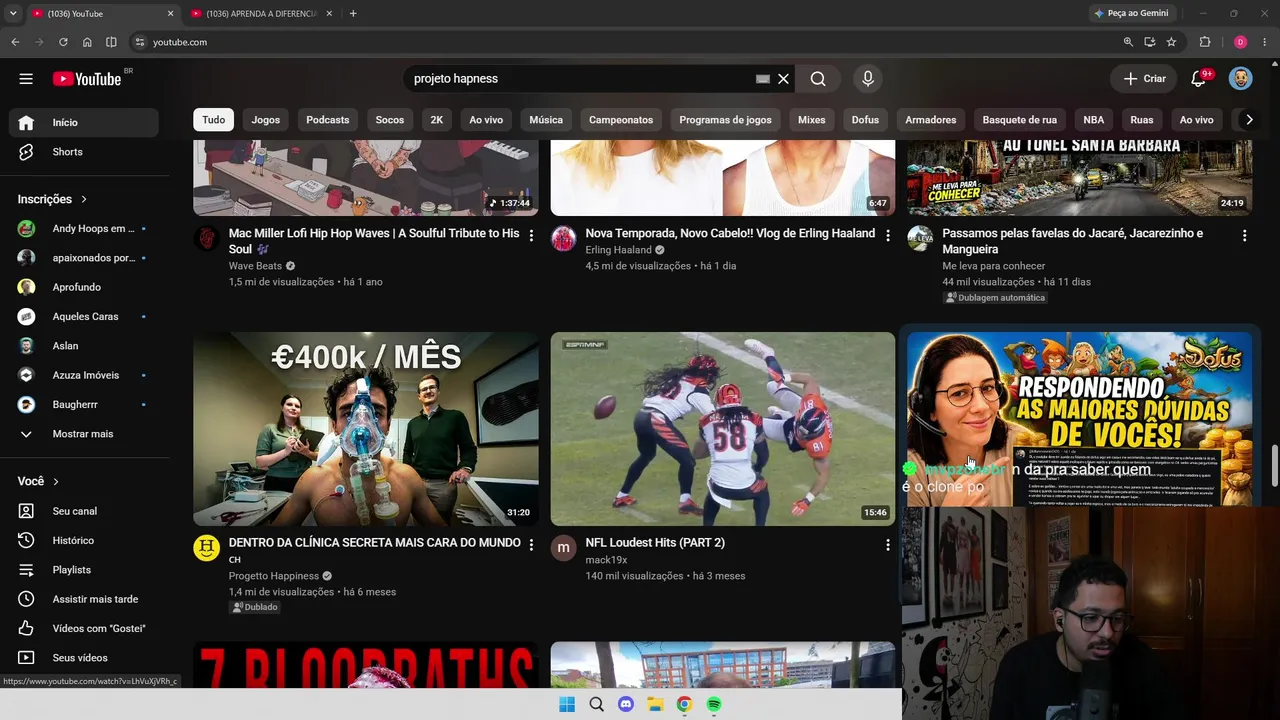
Task: Select the Podcasts filter chip
Action: tap(328, 120)
